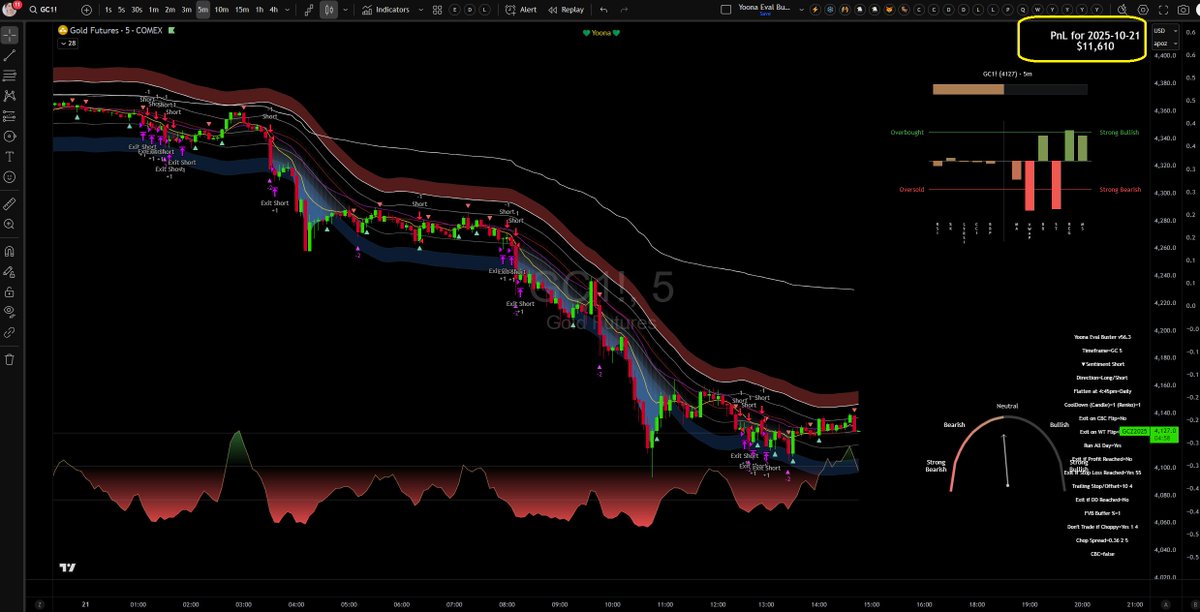
Task: Change the apoz unit dropdown
Action: coord(1166,43)
